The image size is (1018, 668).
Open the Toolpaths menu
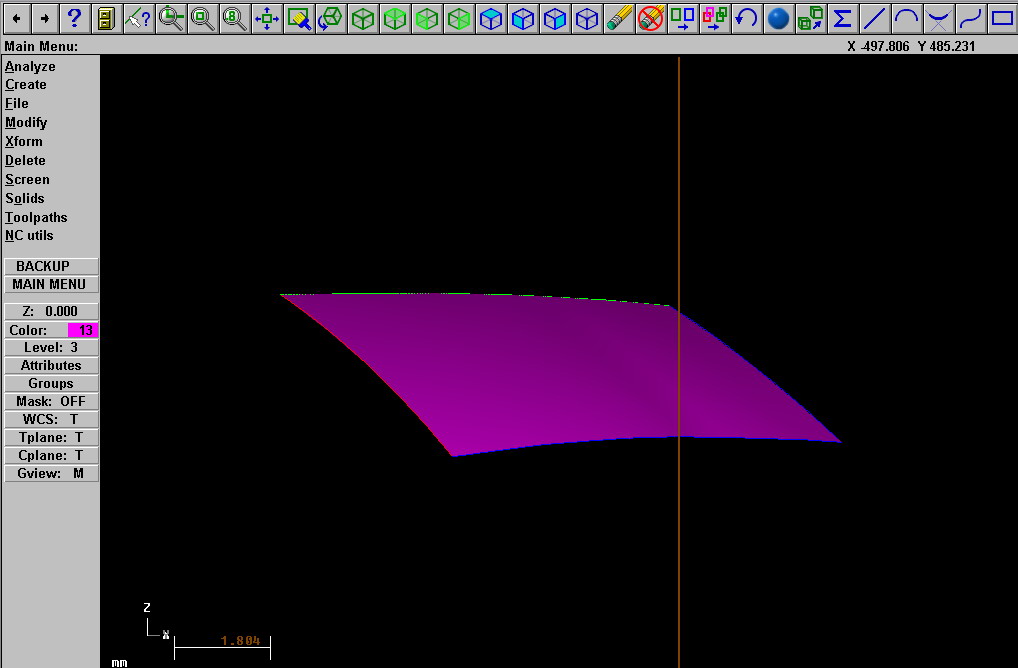[x=36, y=217]
